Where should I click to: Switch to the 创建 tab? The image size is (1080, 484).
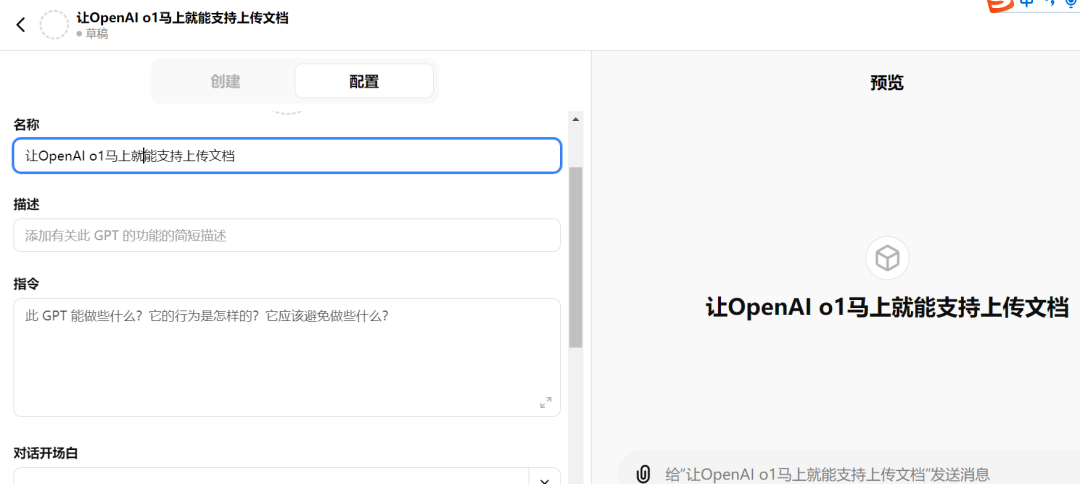pos(225,82)
